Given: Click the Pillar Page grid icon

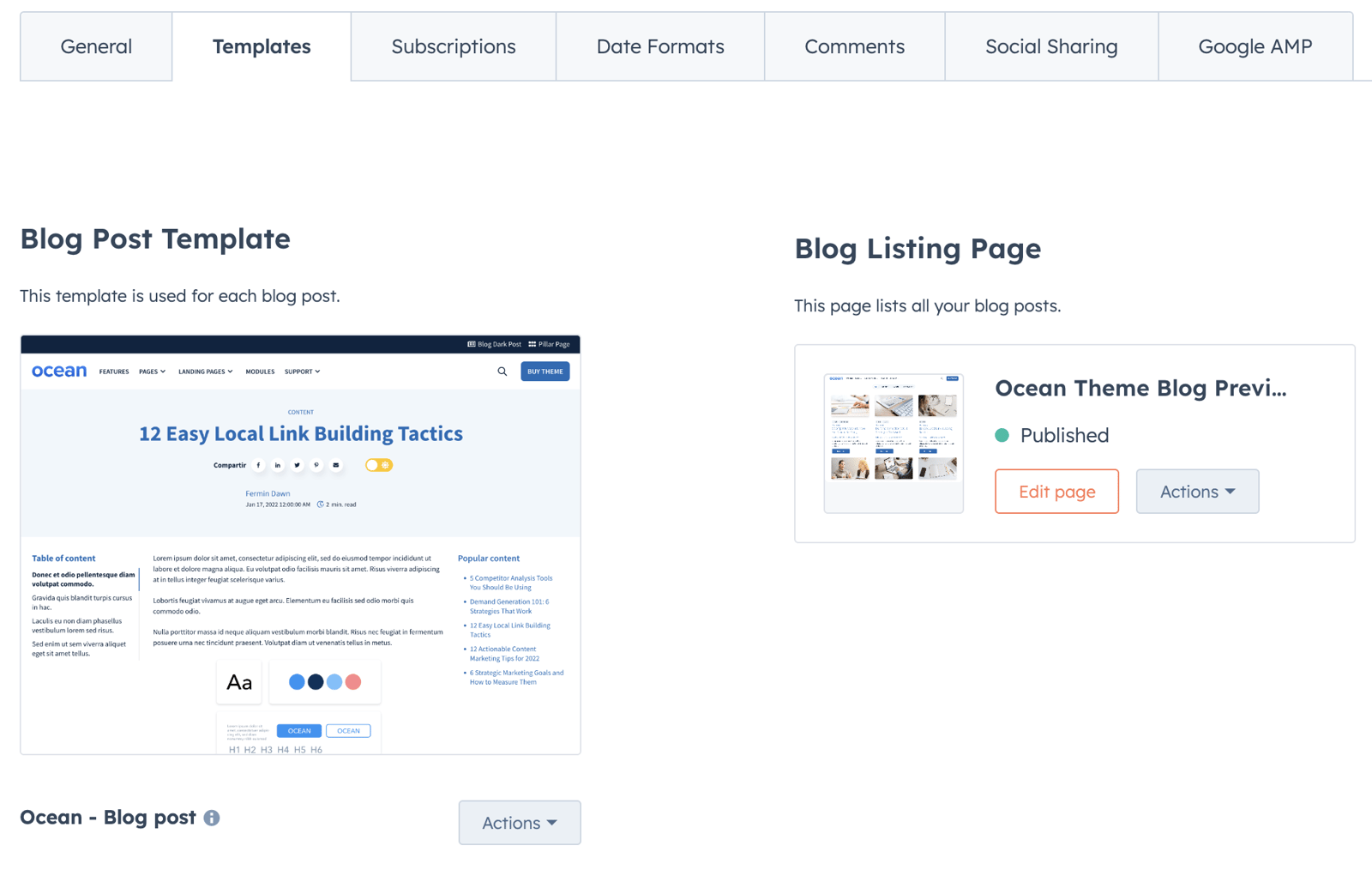Looking at the screenshot, I should tap(533, 344).
